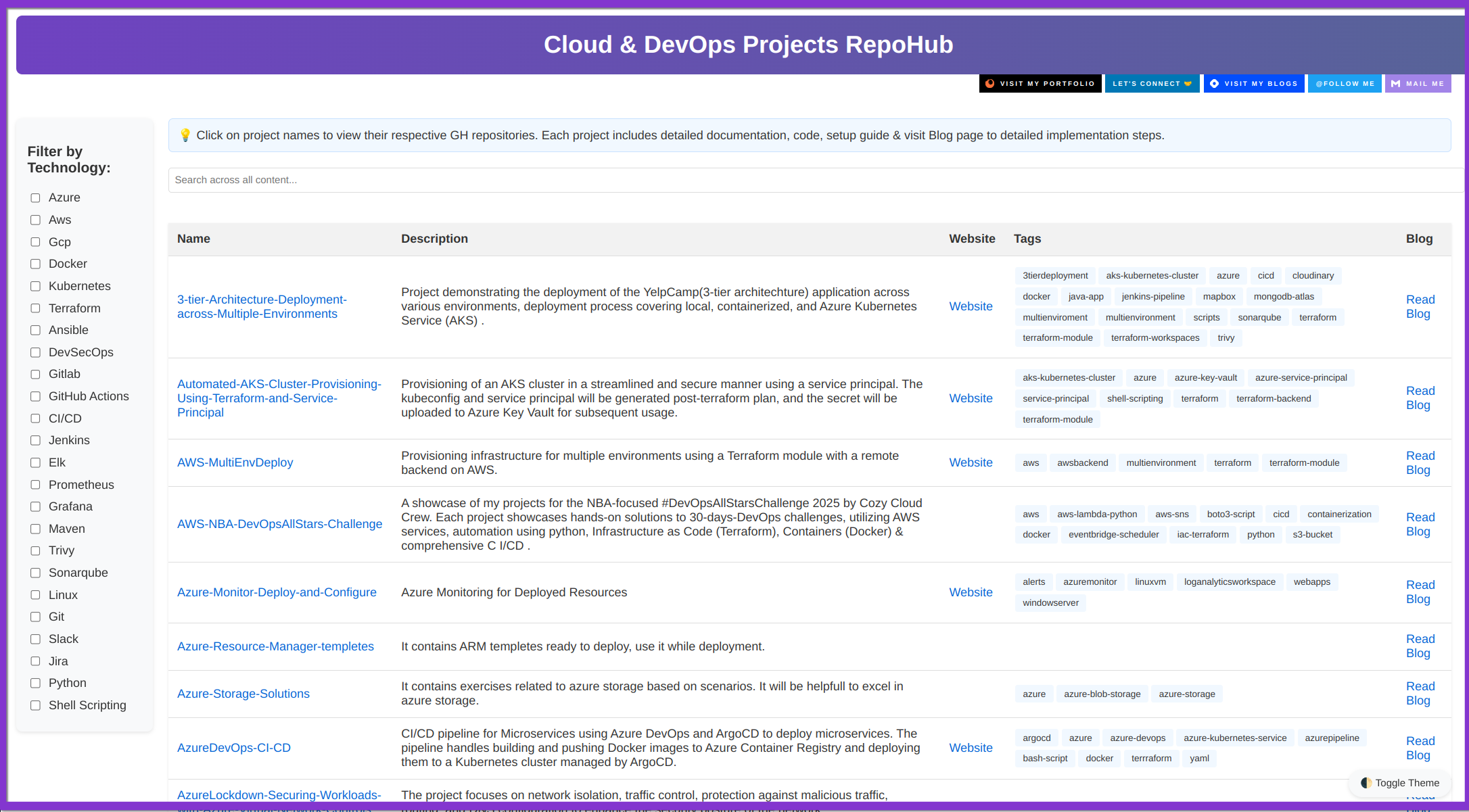The height and width of the screenshot is (812, 1469).
Task: Click the Visit My Portfolio badge
Action: (x=1040, y=84)
